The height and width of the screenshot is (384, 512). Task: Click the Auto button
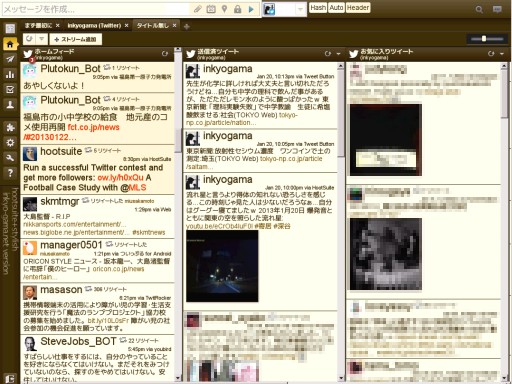point(336,8)
